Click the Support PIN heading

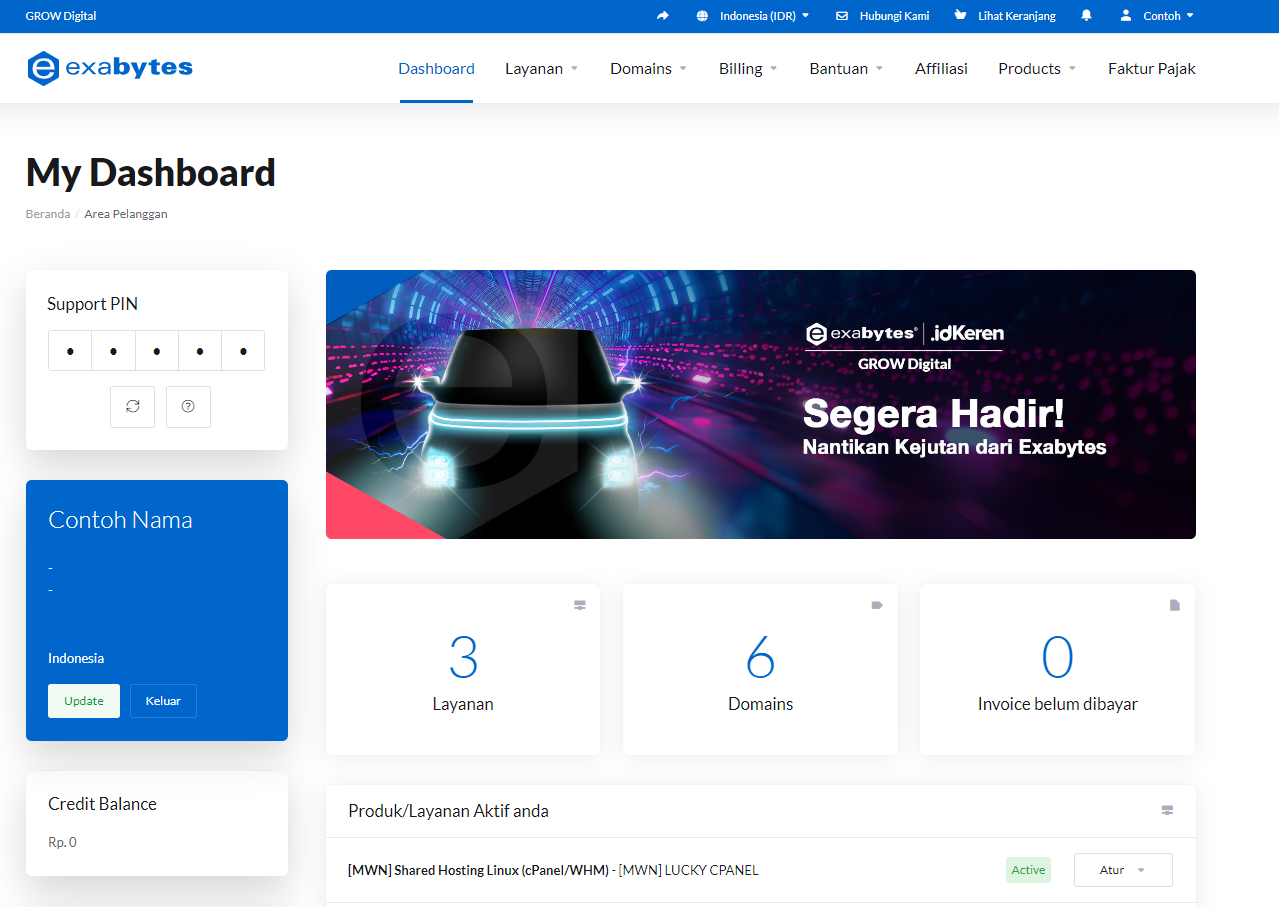click(92, 304)
